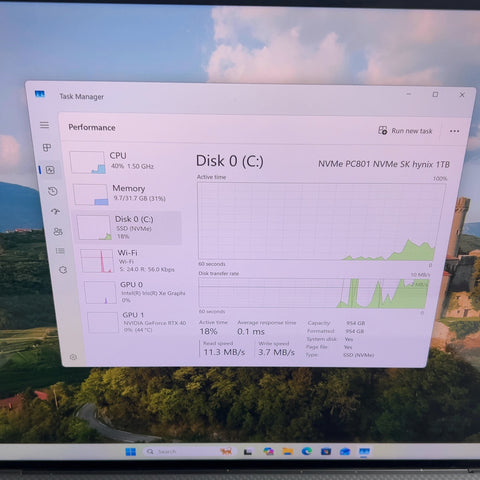Open Microsoft Edge from the taskbar

tap(307, 451)
